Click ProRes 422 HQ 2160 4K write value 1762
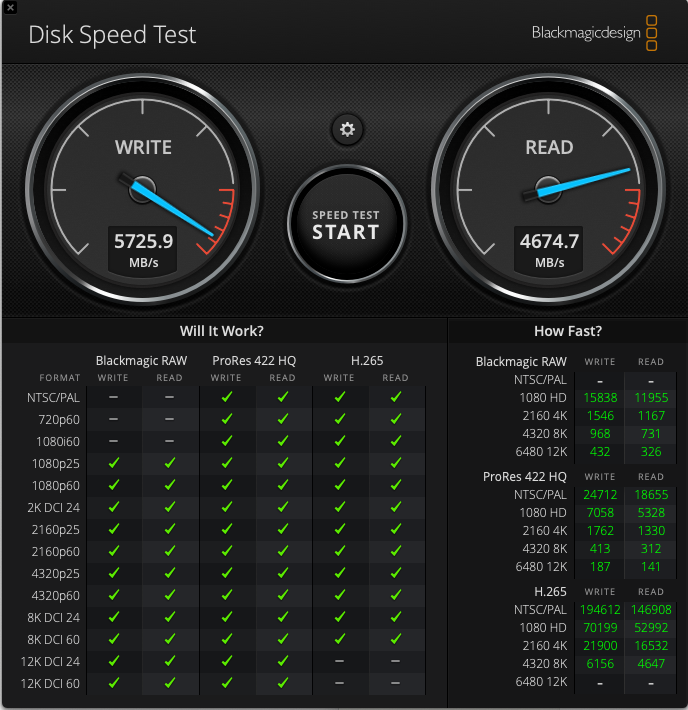 [x=600, y=531]
